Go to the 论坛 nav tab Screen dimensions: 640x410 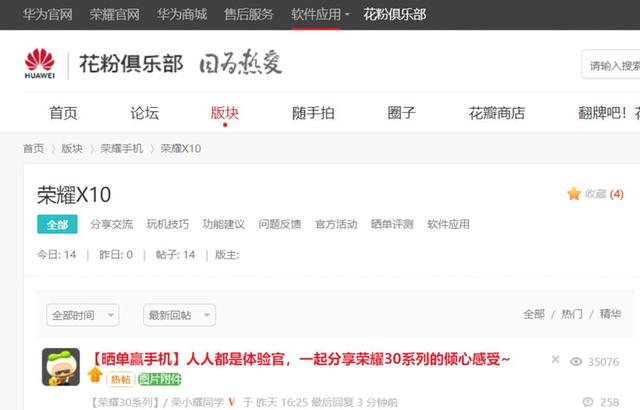tap(144, 113)
